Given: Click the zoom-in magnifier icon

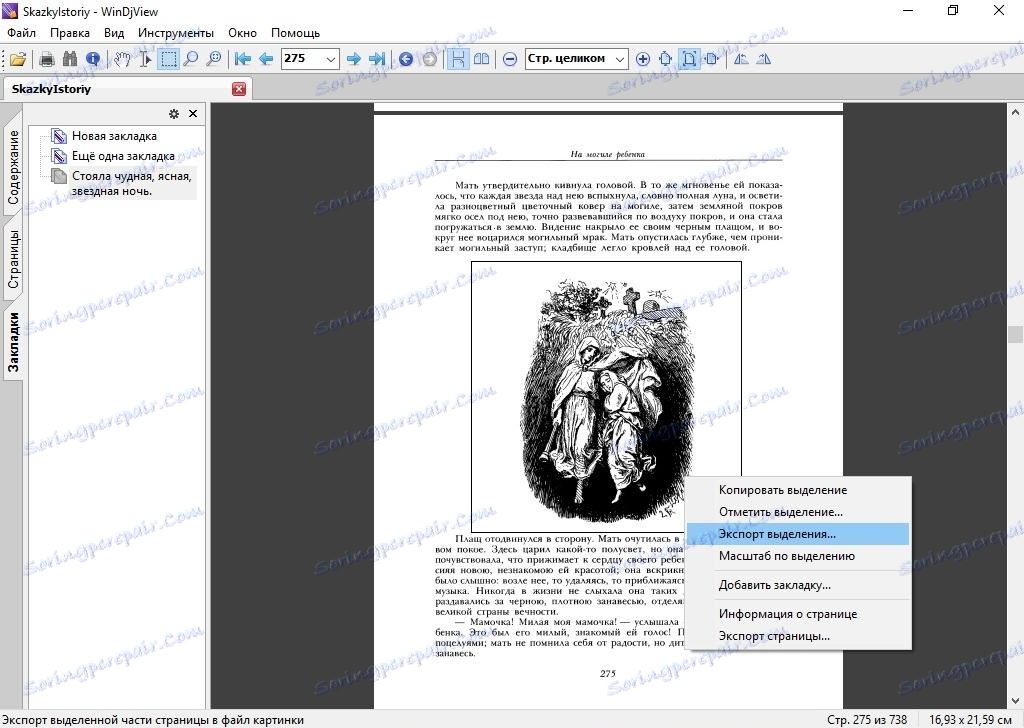Looking at the screenshot, I should pos(190,59).
